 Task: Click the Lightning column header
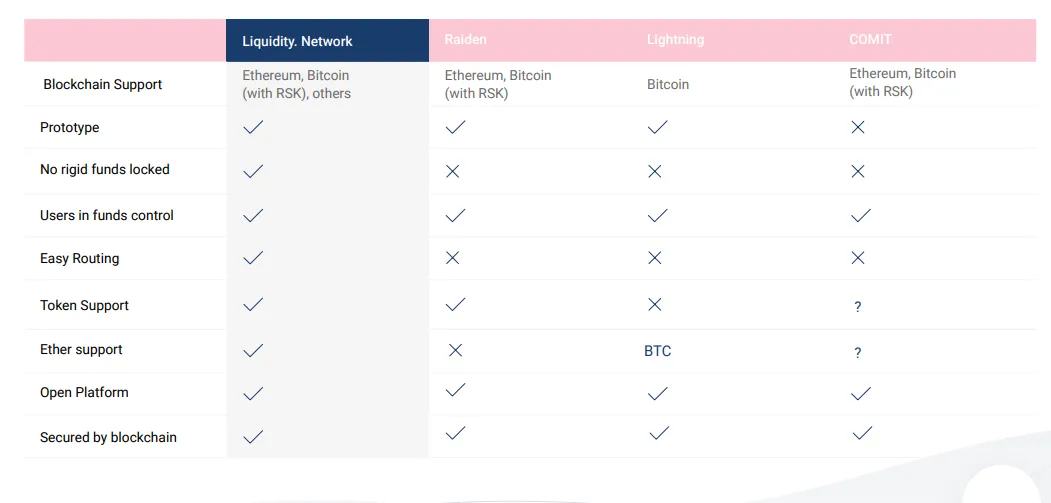tap(675, 40)
